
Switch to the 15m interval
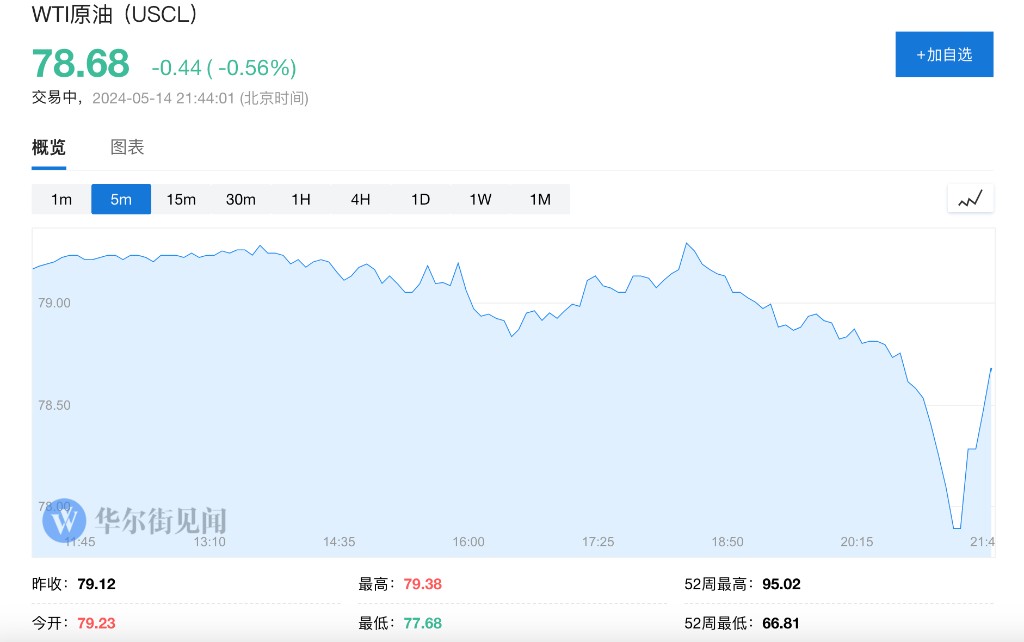181,199
